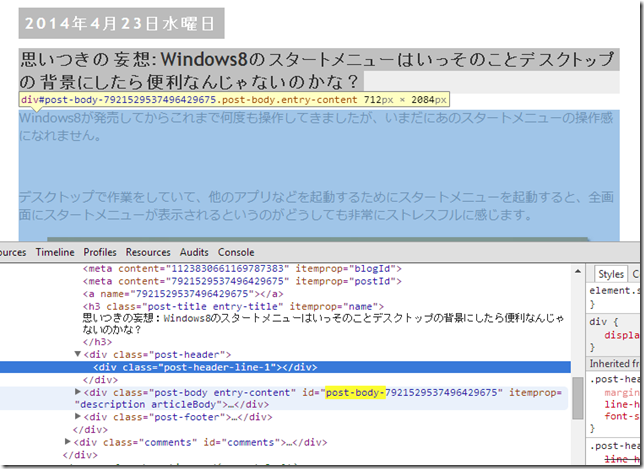Expand the comments div node

[68, 442]
